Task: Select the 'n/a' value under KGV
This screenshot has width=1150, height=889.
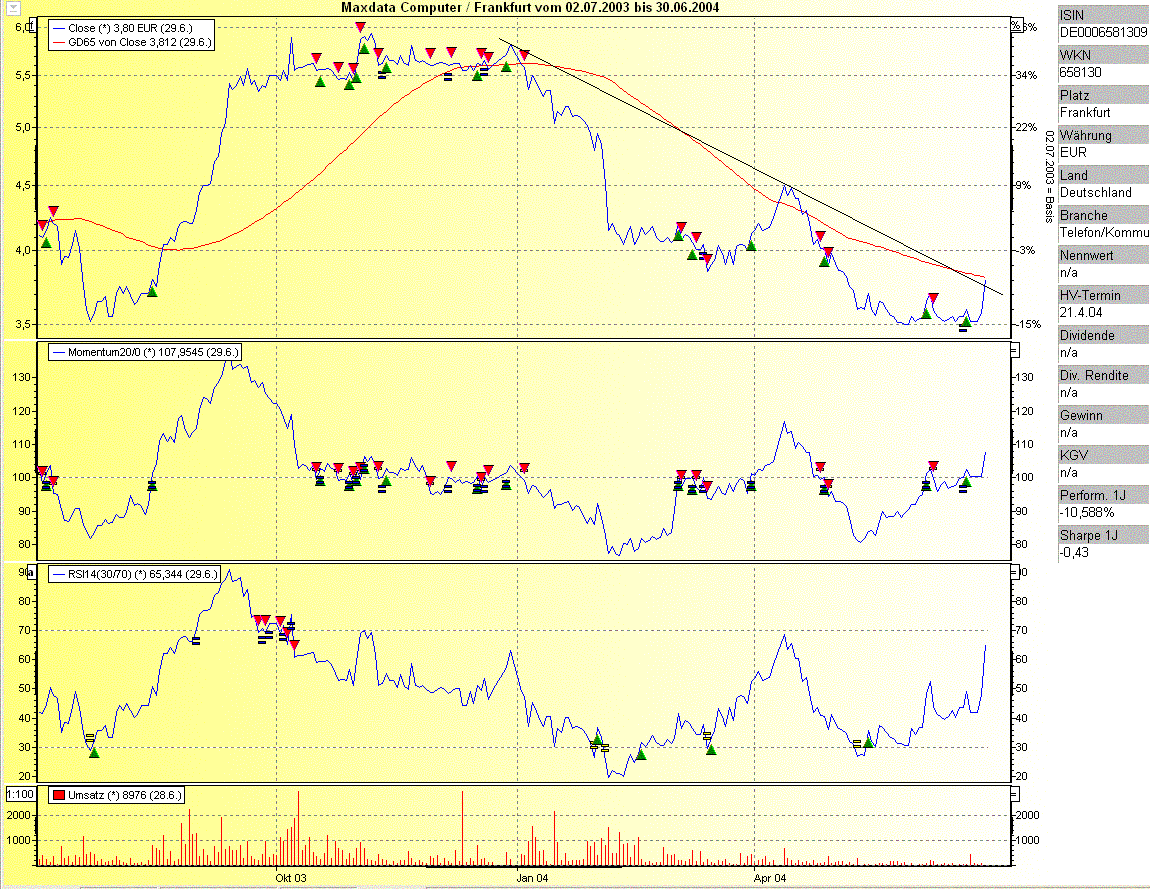Action: click(x=1069, y=472)
